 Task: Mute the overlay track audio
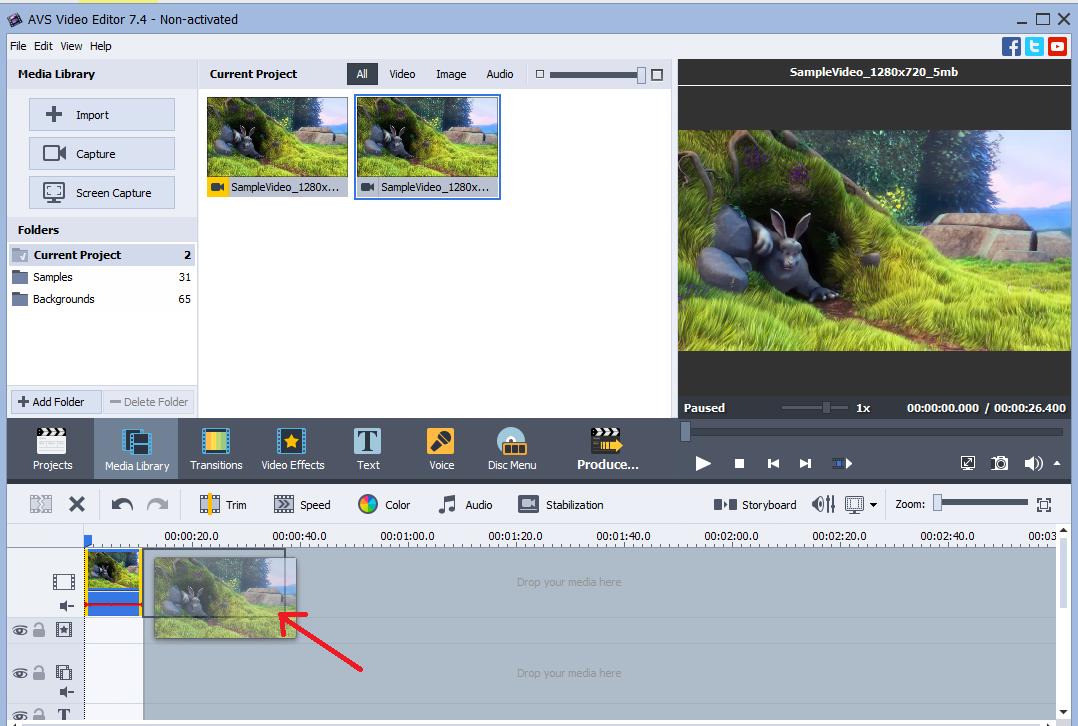click(66, 692)
